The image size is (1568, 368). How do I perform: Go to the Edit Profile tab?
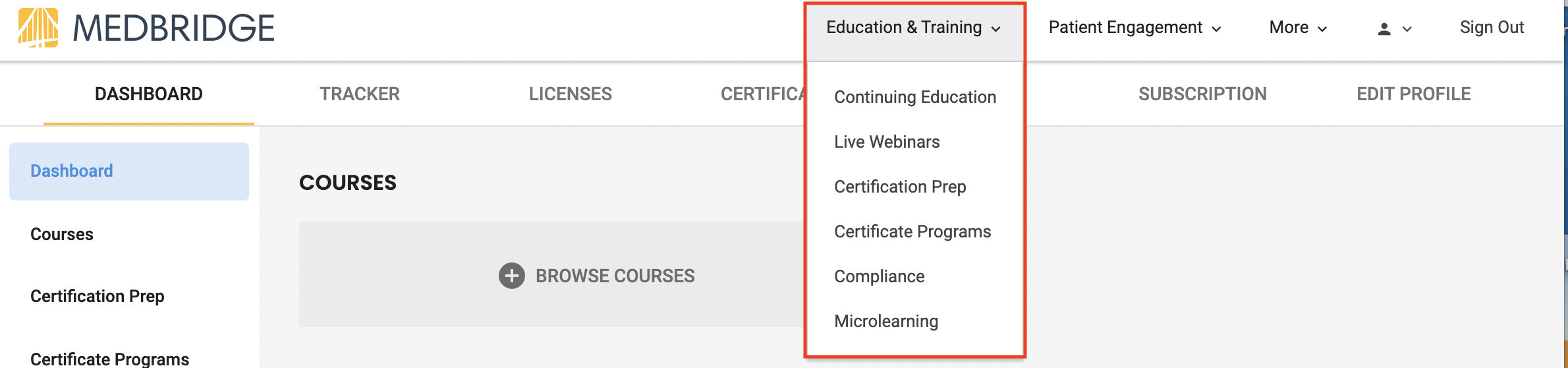1414,94
